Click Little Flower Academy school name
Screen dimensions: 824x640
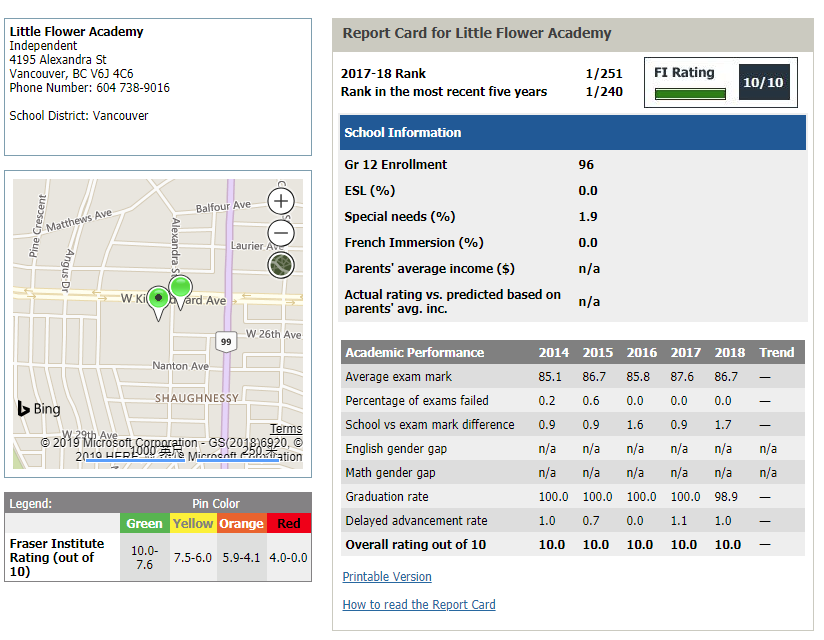[76, 32]
